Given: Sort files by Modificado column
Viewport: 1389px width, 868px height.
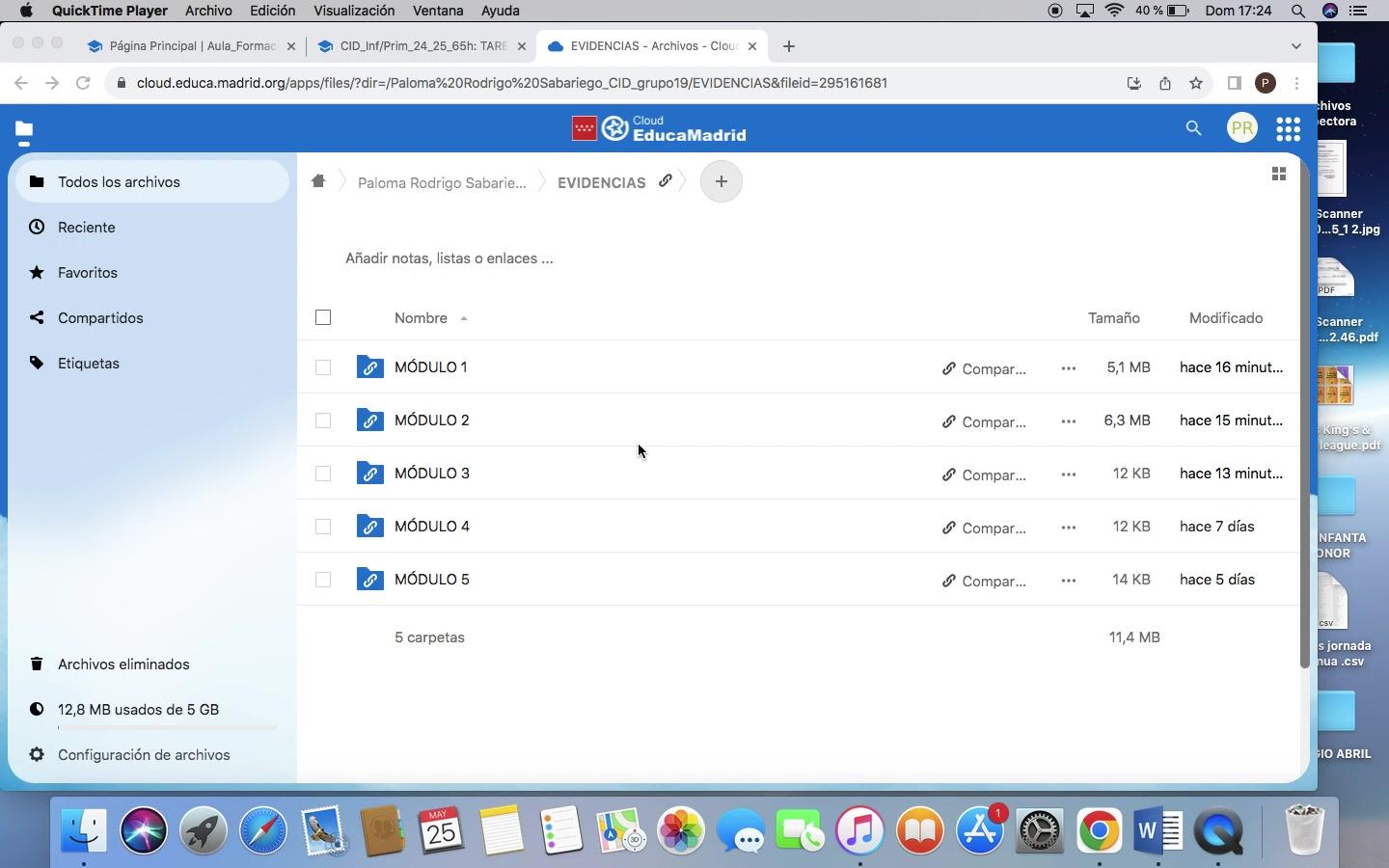Looking at the screenshot, I should click(1226, 318).
